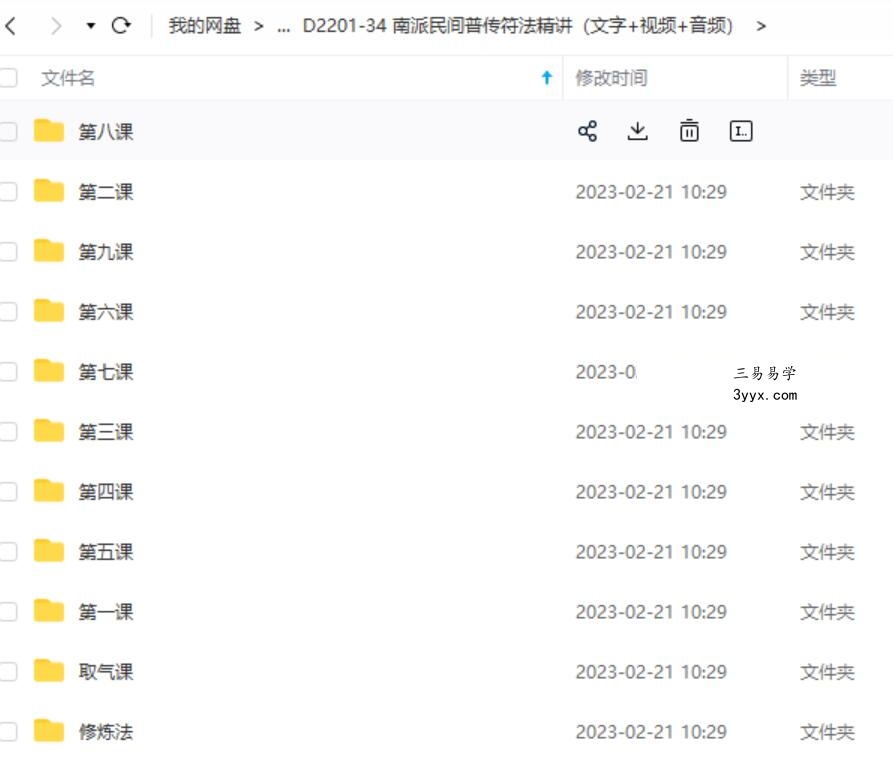Viewport: 893px width, 766px height.
Task: Tick the checkbox for 取气课
Action: 8,671
